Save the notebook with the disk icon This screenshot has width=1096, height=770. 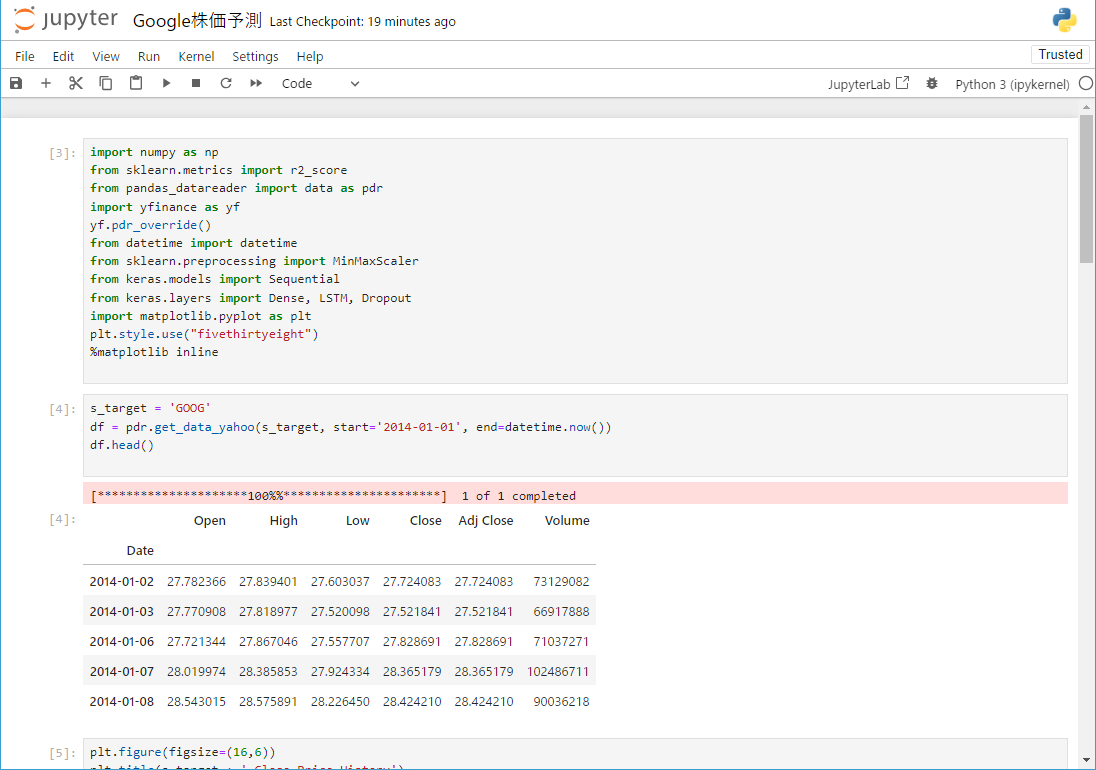(16, 83)
